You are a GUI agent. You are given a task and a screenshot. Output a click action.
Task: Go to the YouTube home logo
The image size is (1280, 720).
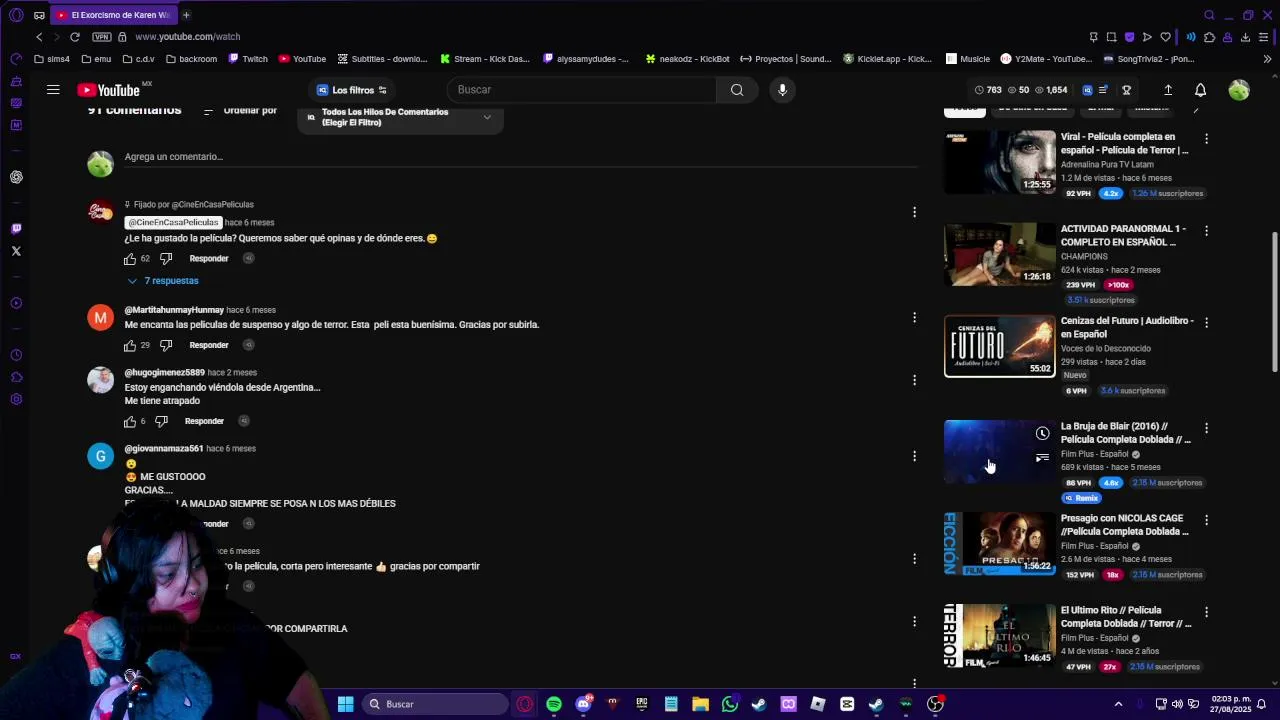click(x=108, y=90)
